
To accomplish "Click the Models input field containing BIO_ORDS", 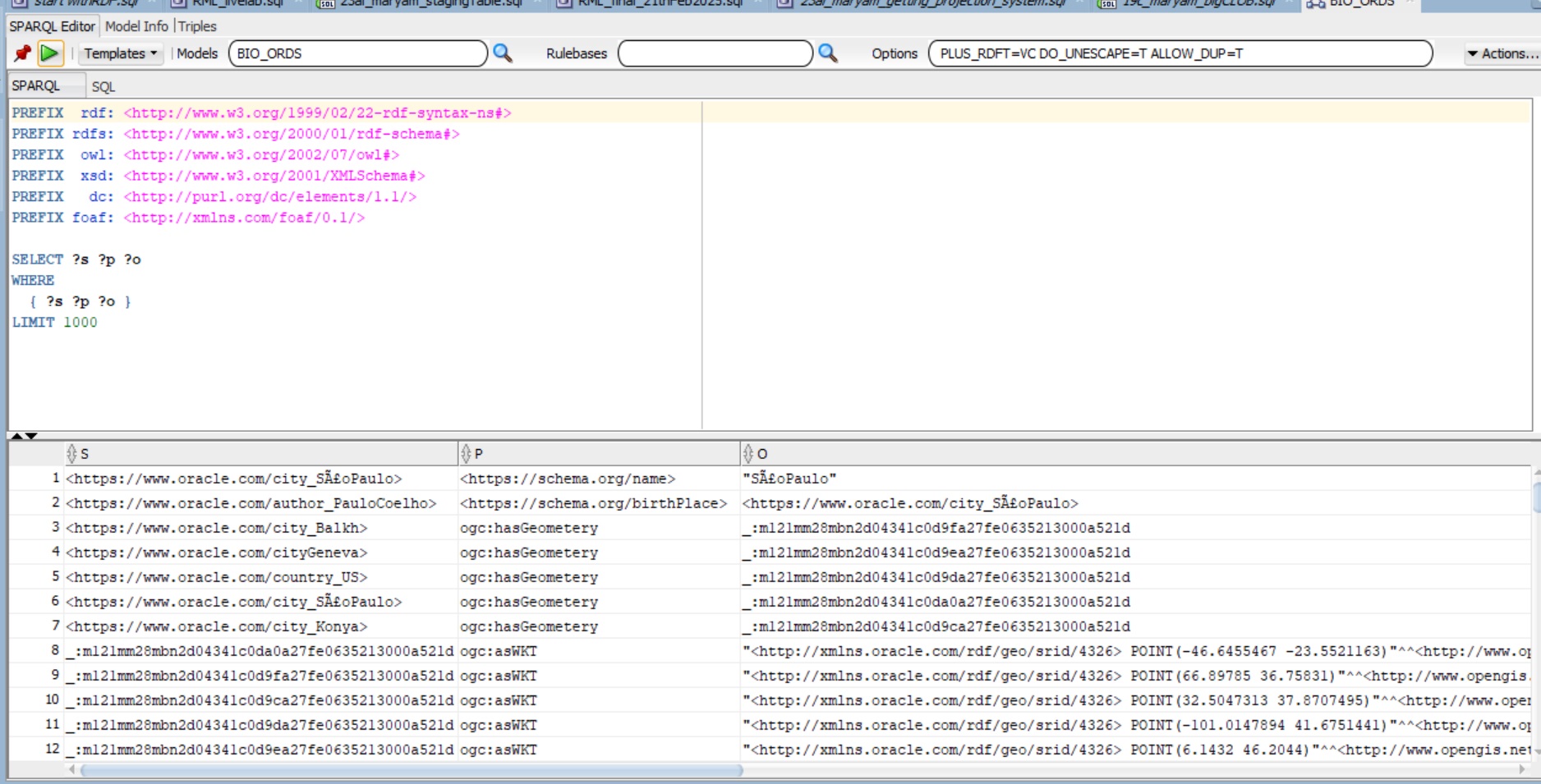I will point(357,53).
